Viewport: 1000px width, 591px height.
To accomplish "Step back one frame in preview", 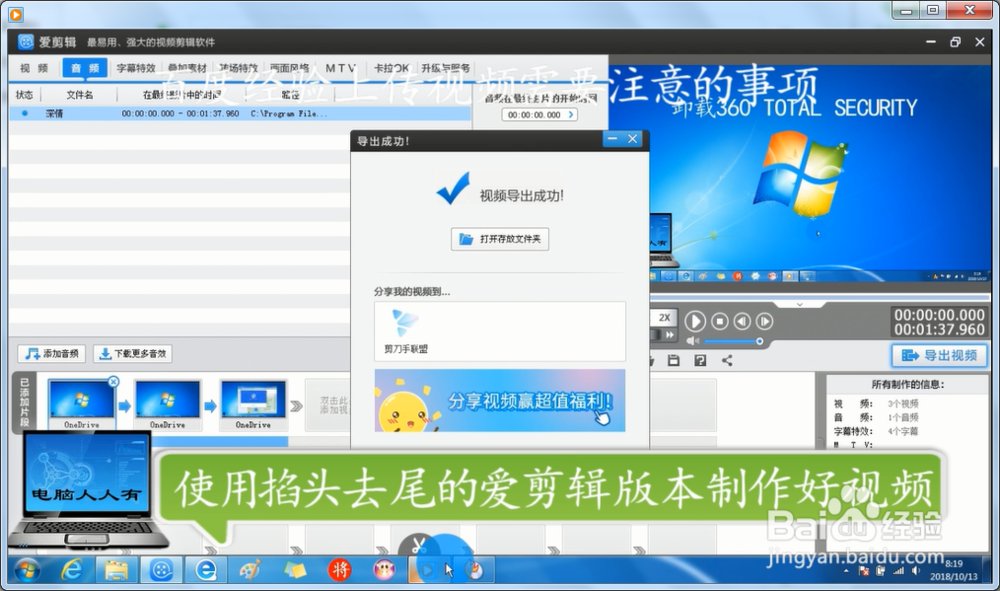I will click(x=742, y=321).
